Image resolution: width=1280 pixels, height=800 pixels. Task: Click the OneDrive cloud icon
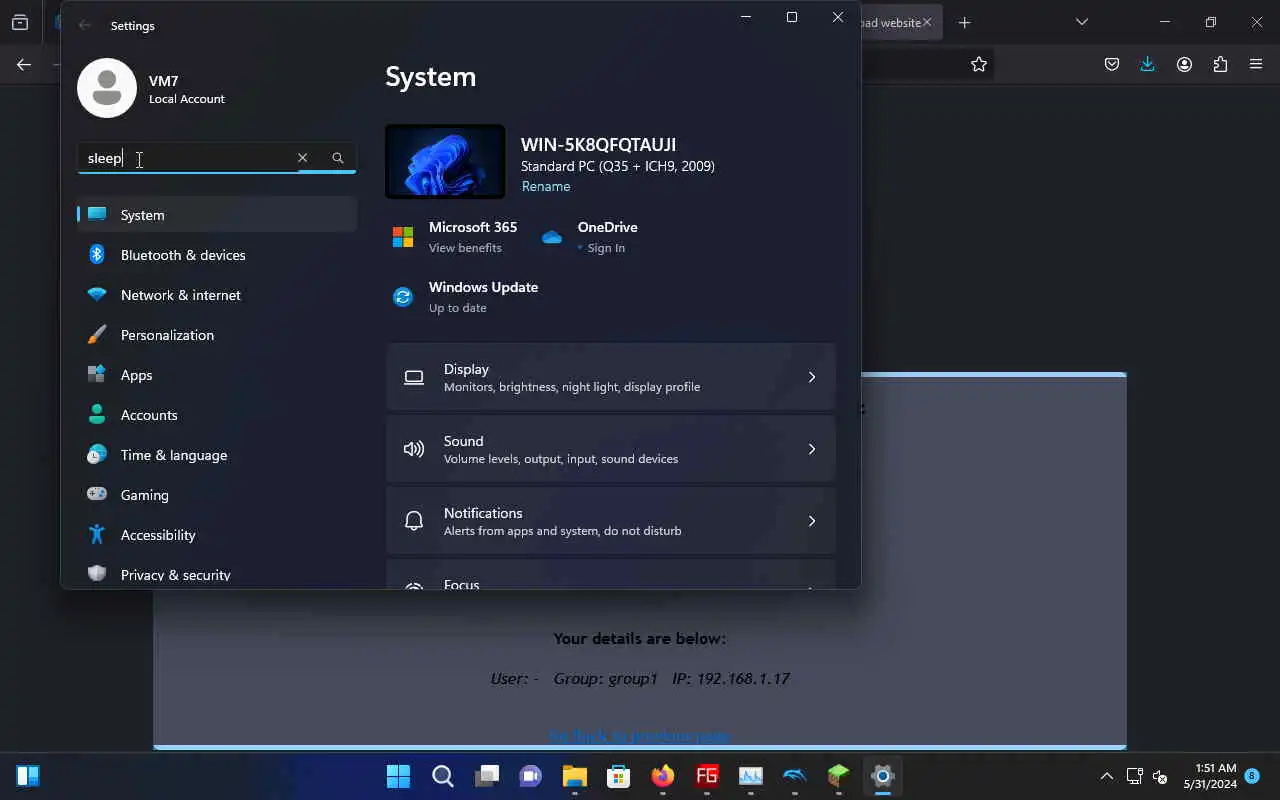click(552, 237)
